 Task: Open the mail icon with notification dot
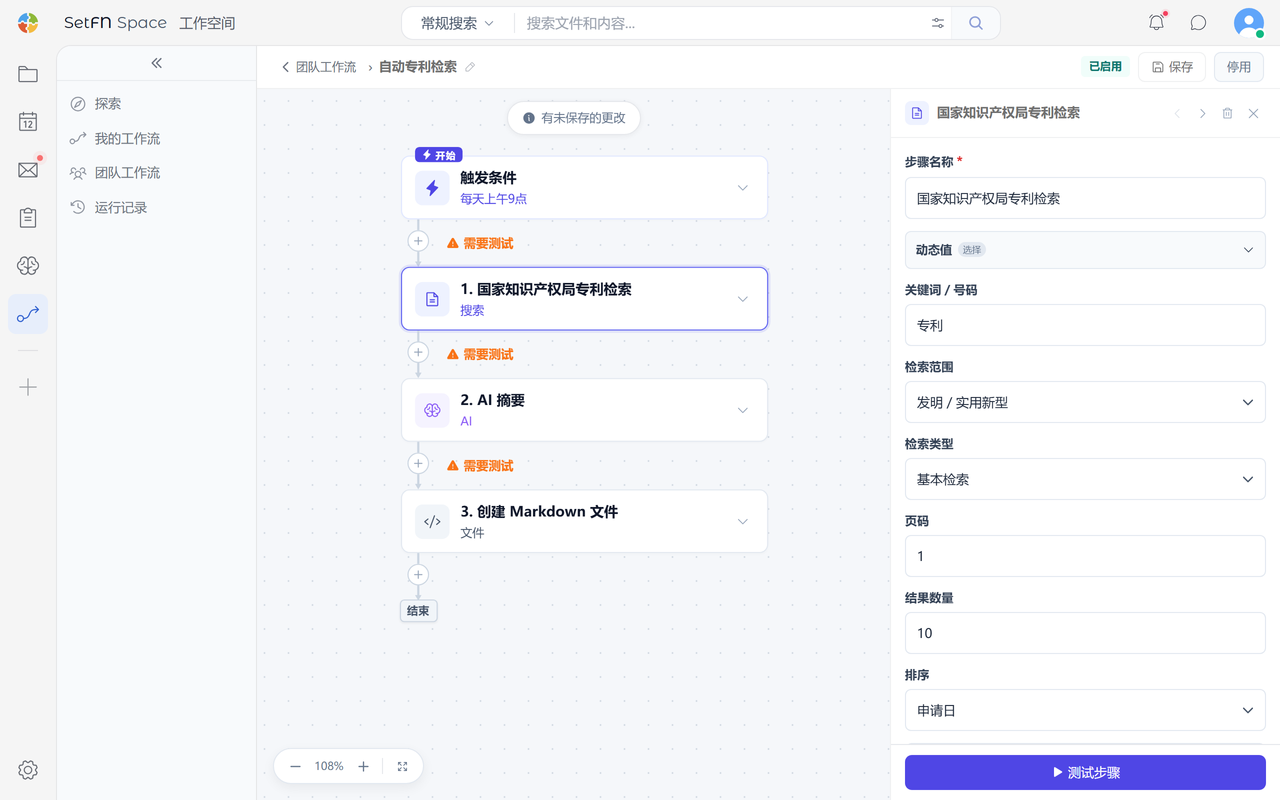28,170
